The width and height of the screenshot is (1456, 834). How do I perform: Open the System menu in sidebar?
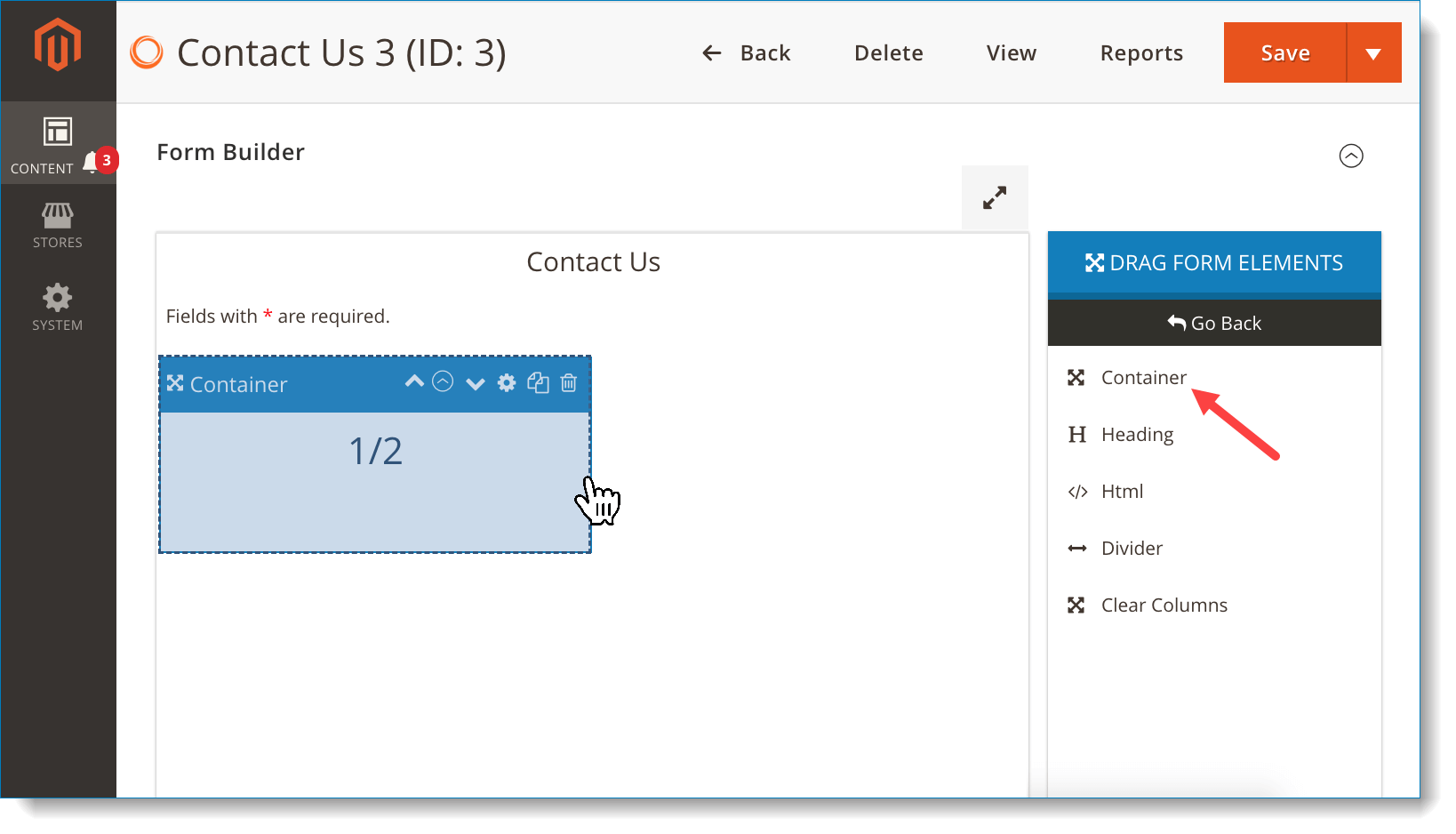click(58, 308)
